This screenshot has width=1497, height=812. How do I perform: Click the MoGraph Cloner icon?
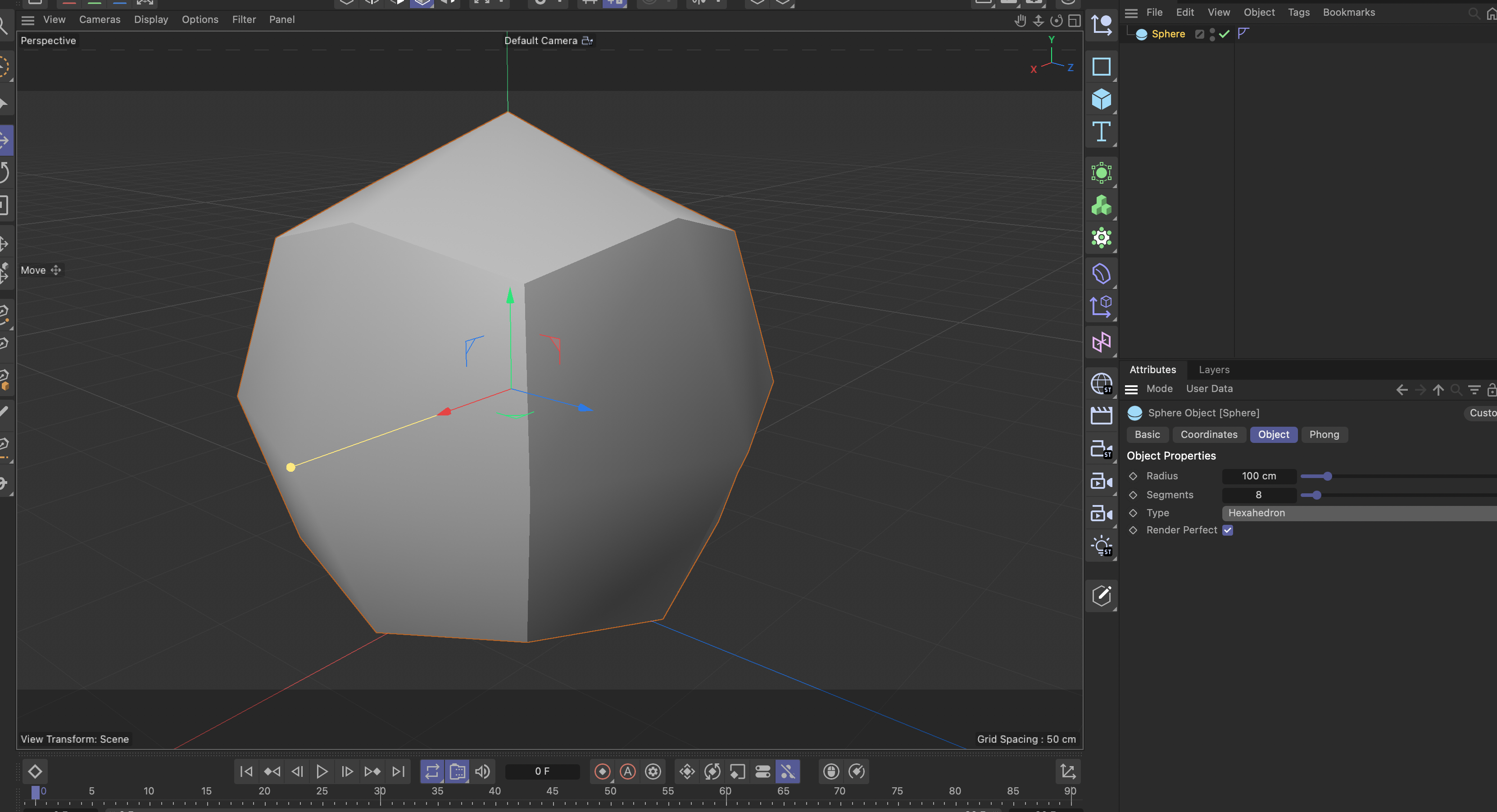pos(1101,206)
